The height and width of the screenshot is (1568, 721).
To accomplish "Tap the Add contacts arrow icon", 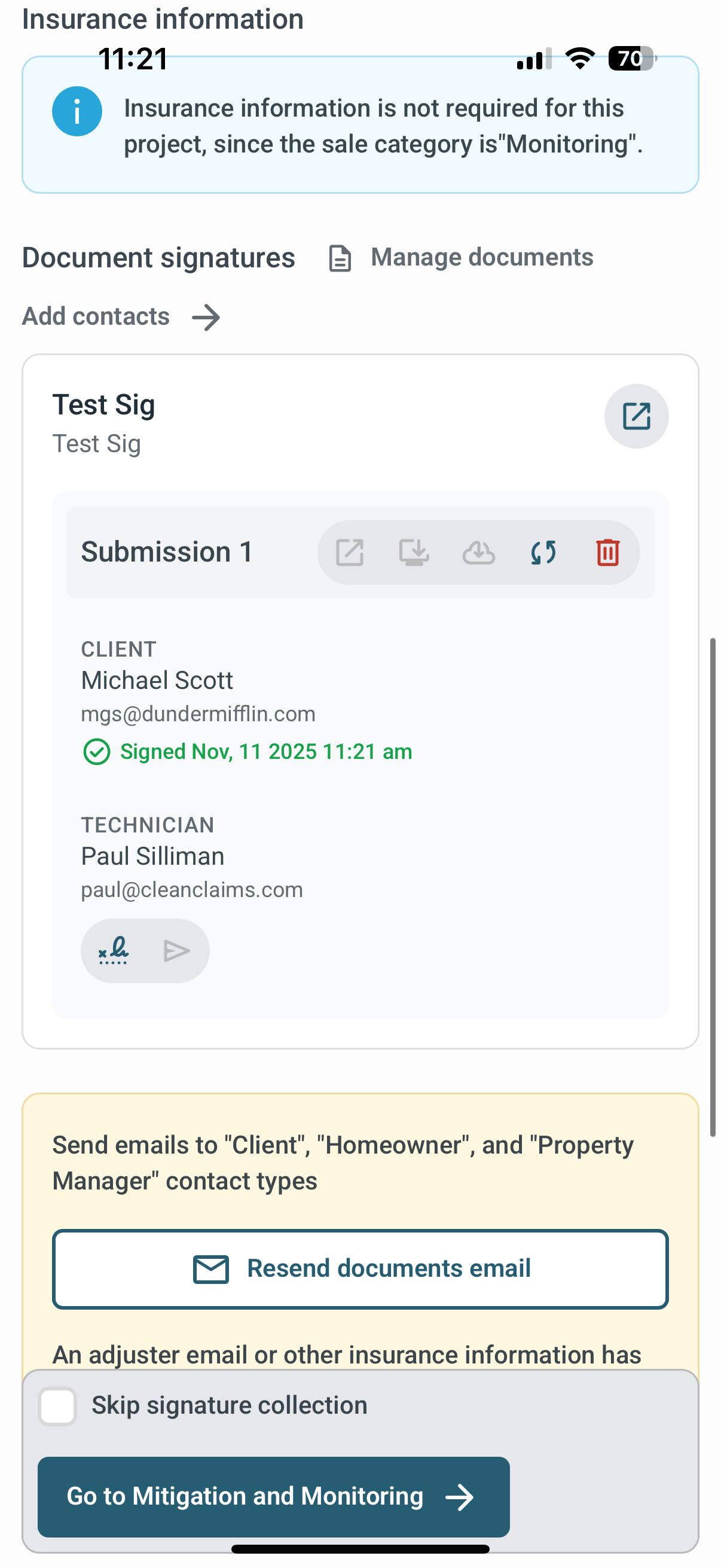I will point(206,317).
